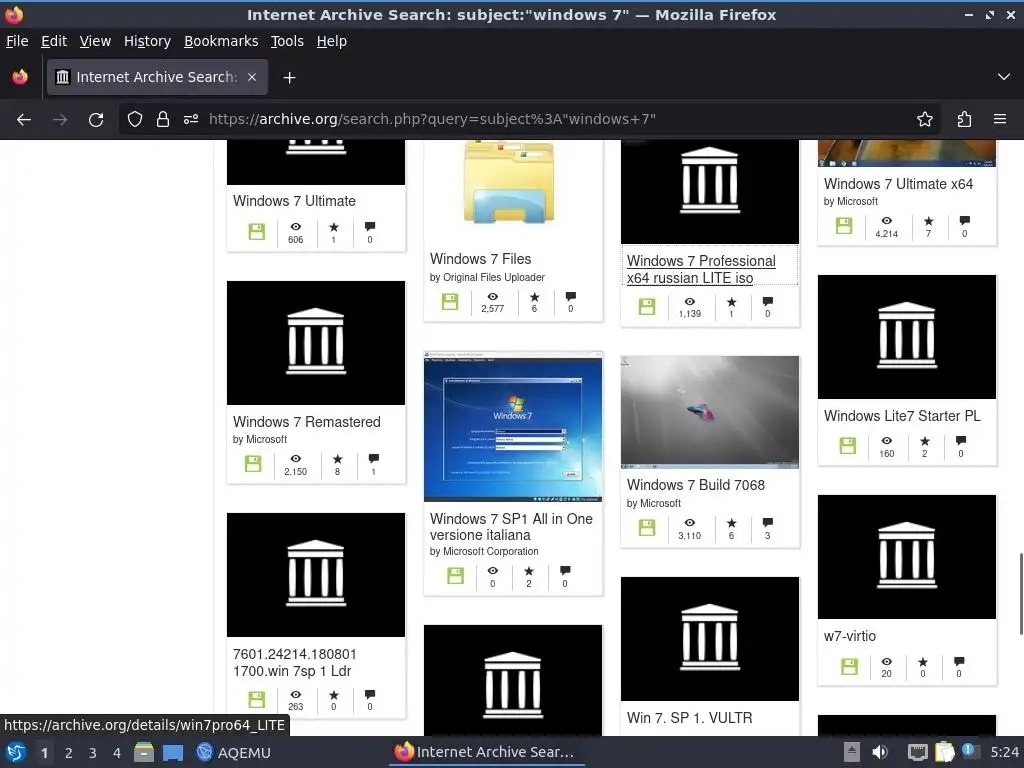
Task: Click the software icon on Windows 7 Ultimate card
Action: [x=257, y=232]
